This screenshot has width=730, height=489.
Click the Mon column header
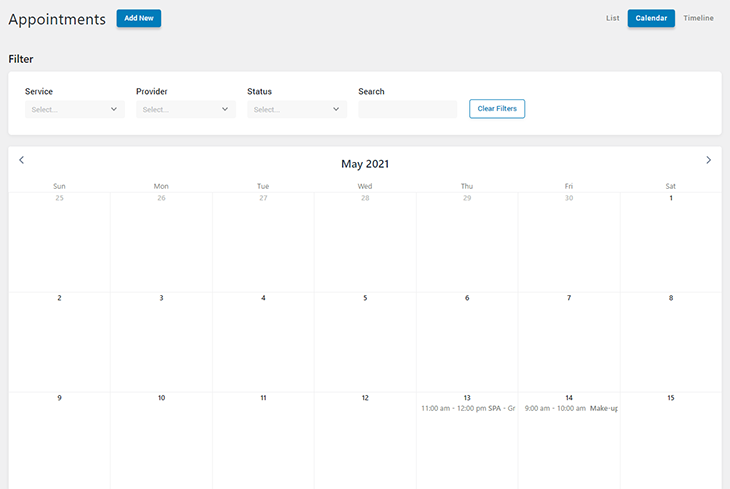coord(161,186)
